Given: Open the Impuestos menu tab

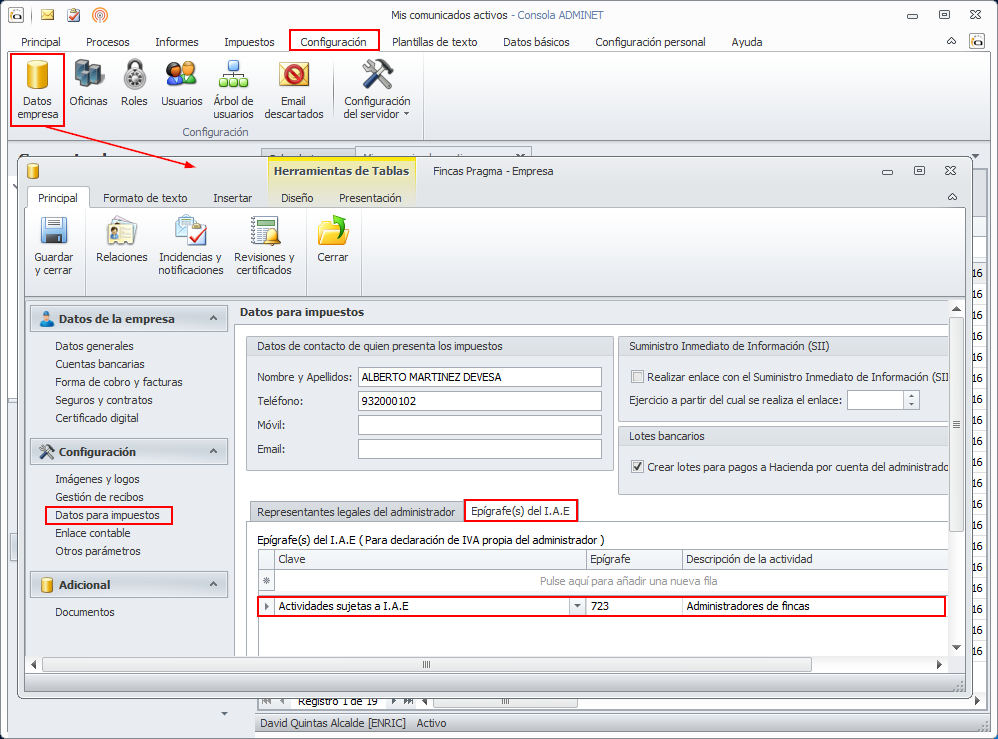Looking at the screenshot, I should click(x=249, y=42).
